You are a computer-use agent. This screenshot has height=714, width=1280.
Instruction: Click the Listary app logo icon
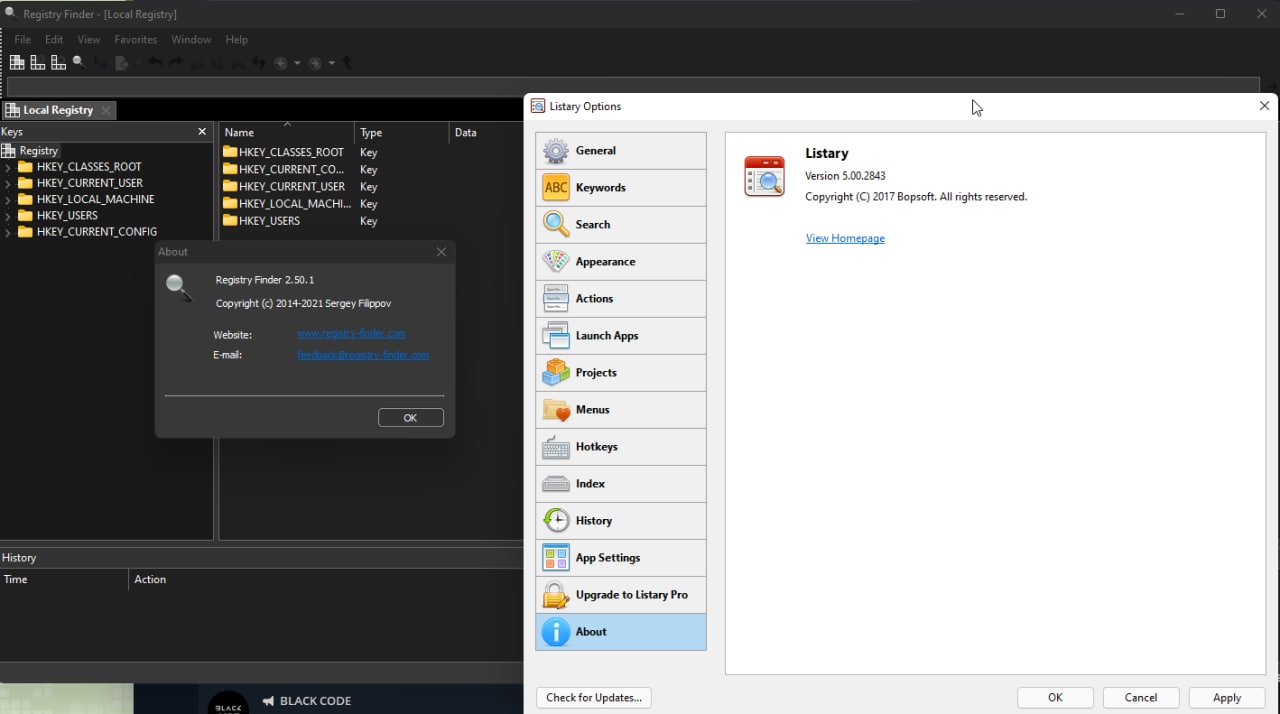point(765,176)
